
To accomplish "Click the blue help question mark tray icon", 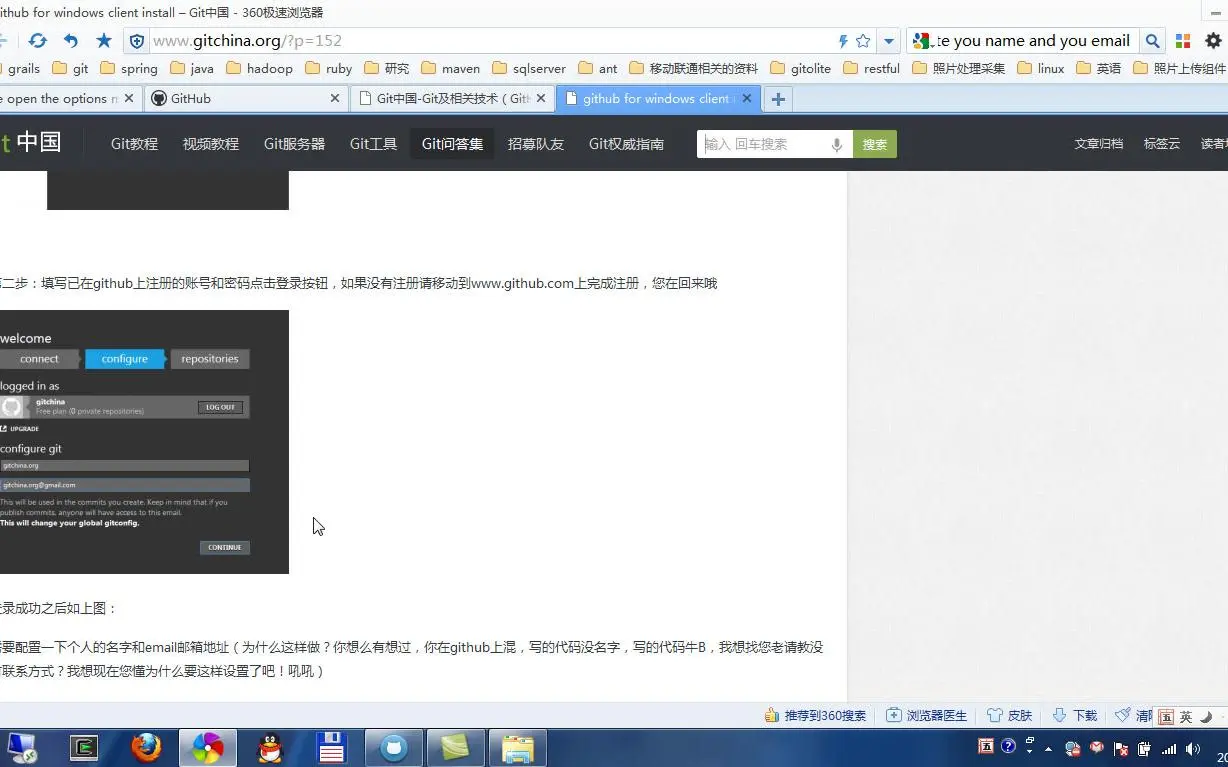I will 1008,746.
